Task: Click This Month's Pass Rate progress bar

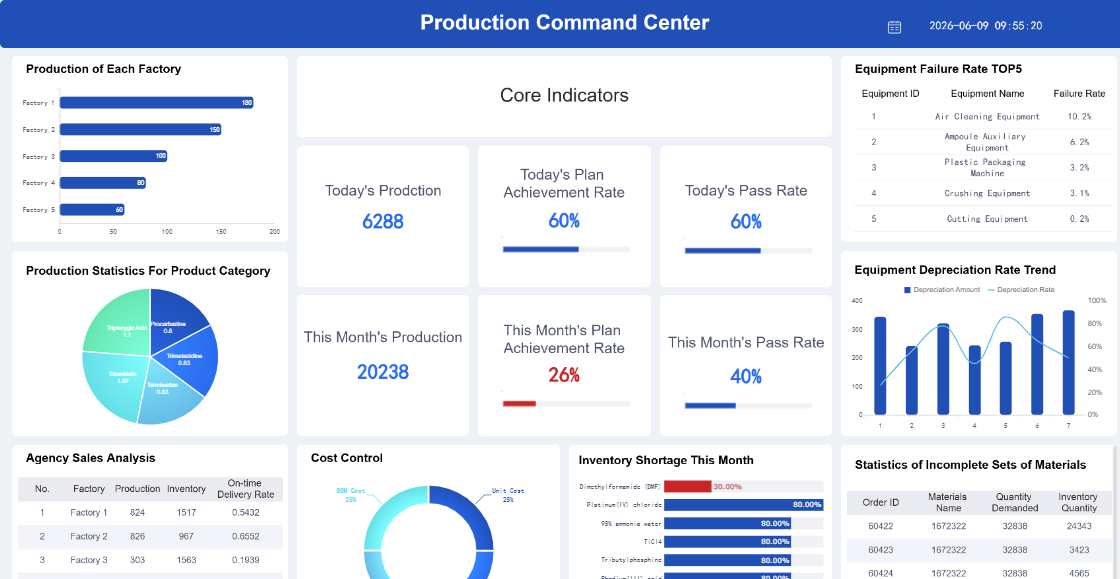Action: 749,406
